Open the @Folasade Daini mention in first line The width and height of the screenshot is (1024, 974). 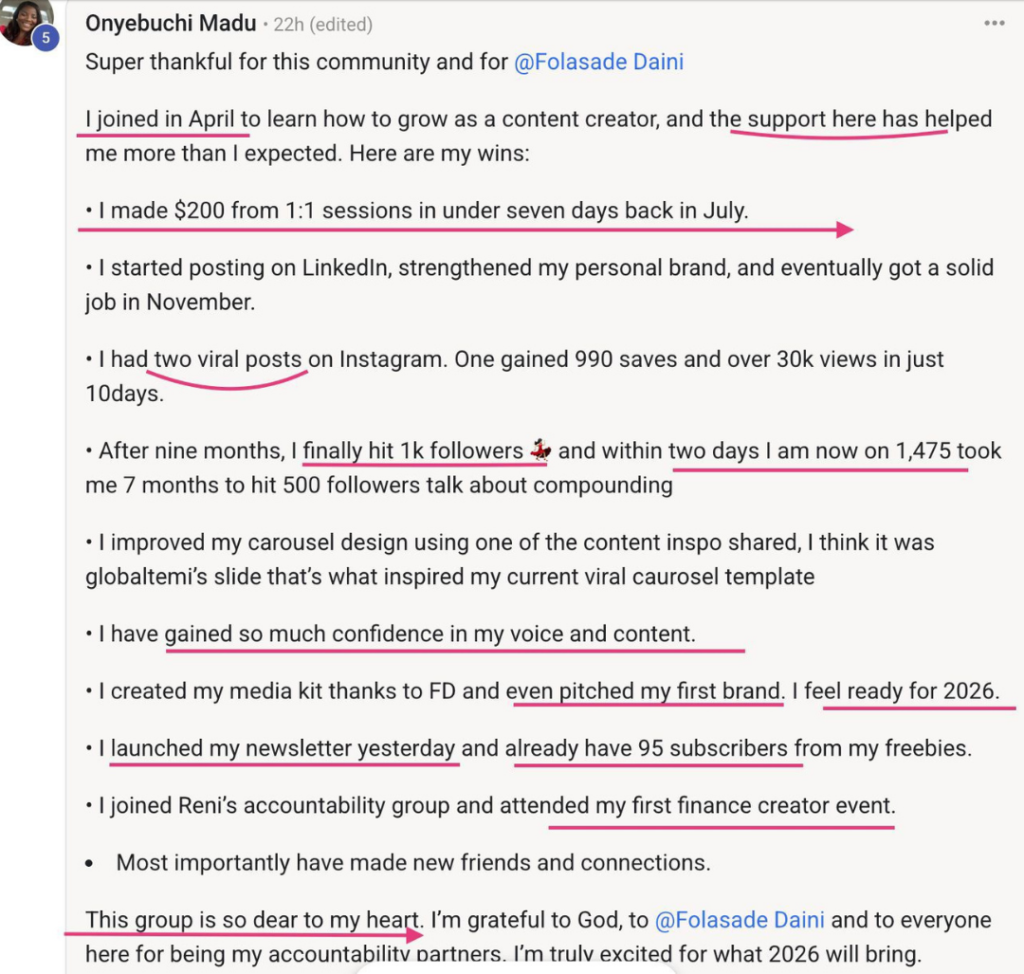tap(598, 62)
